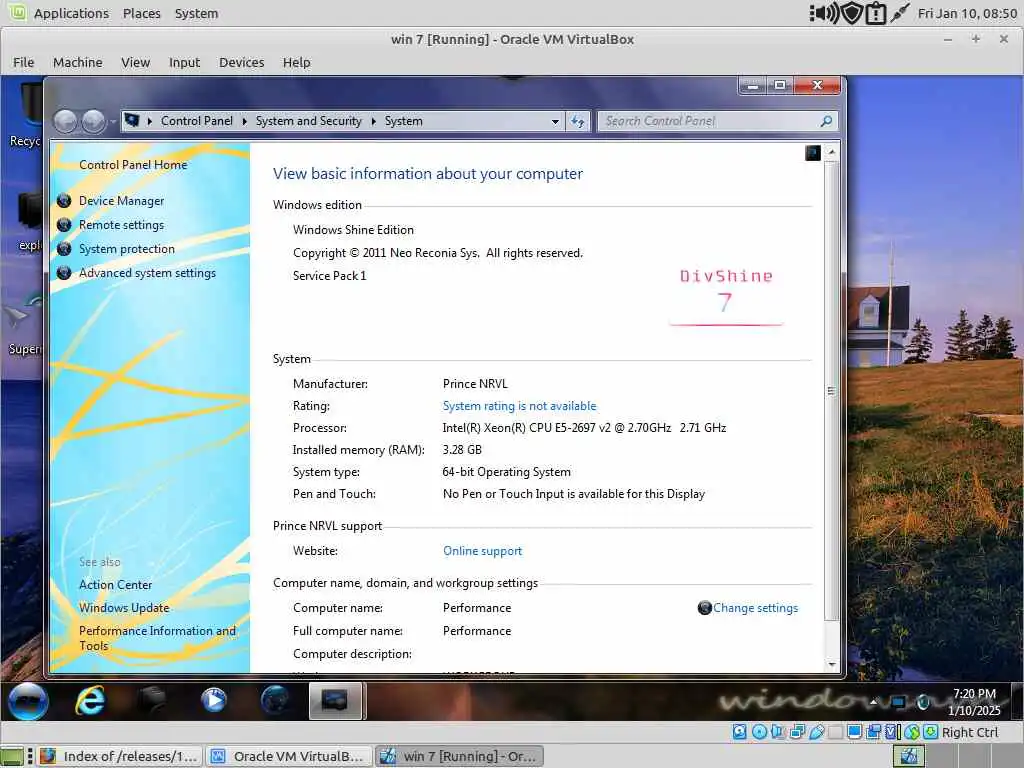Click the Windows 7 network tray icon

point(899,702)
